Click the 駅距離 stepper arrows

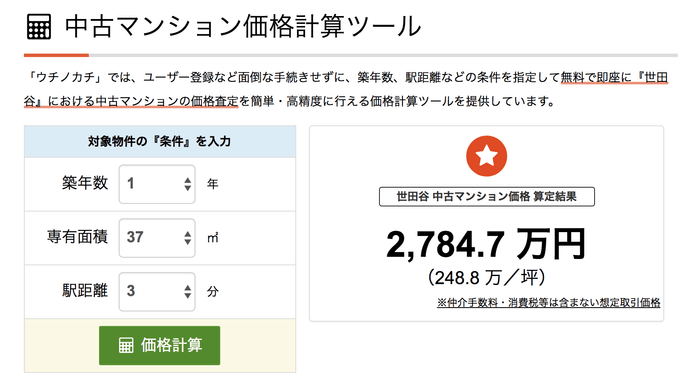(x=188, y=291)
